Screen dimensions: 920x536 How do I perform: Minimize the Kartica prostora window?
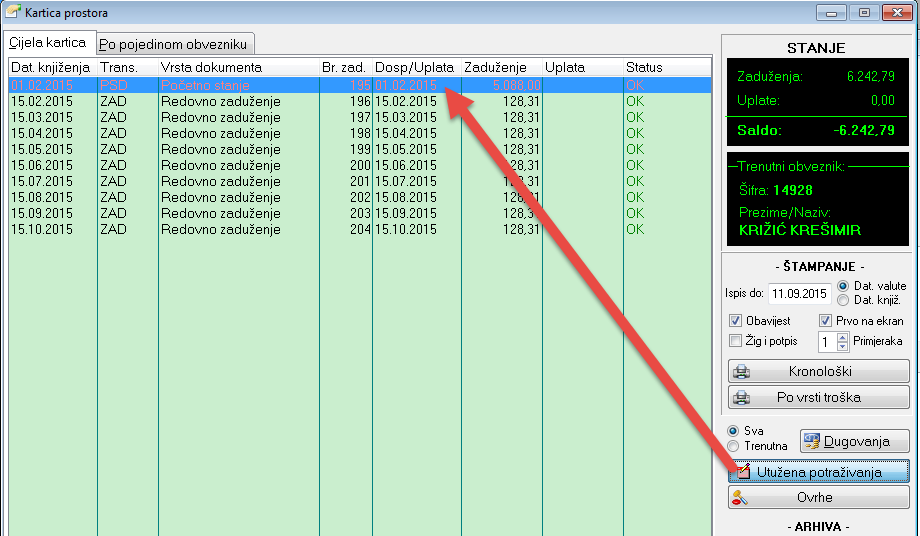point(831,12)
